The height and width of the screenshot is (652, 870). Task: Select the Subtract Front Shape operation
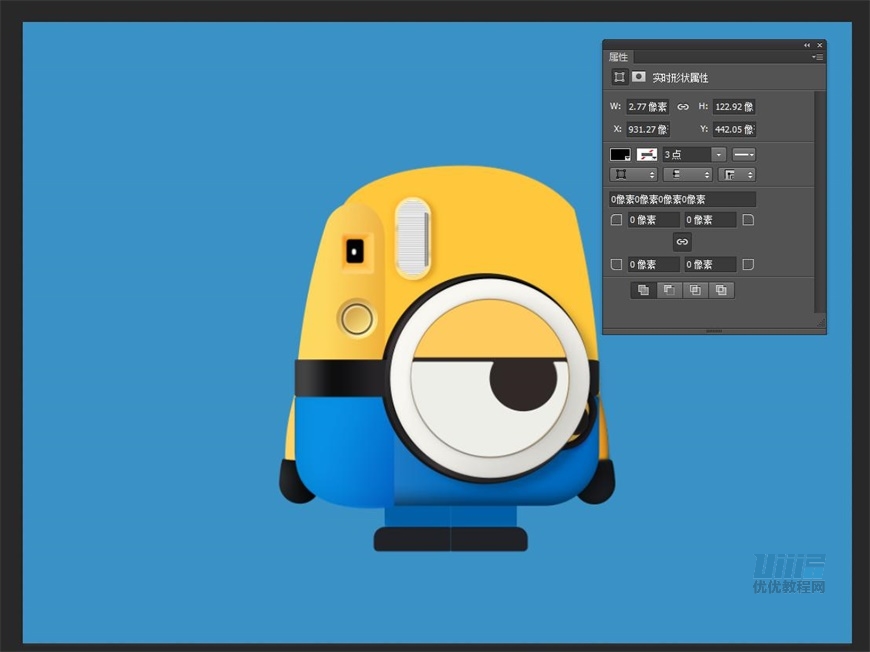(669, 290)
